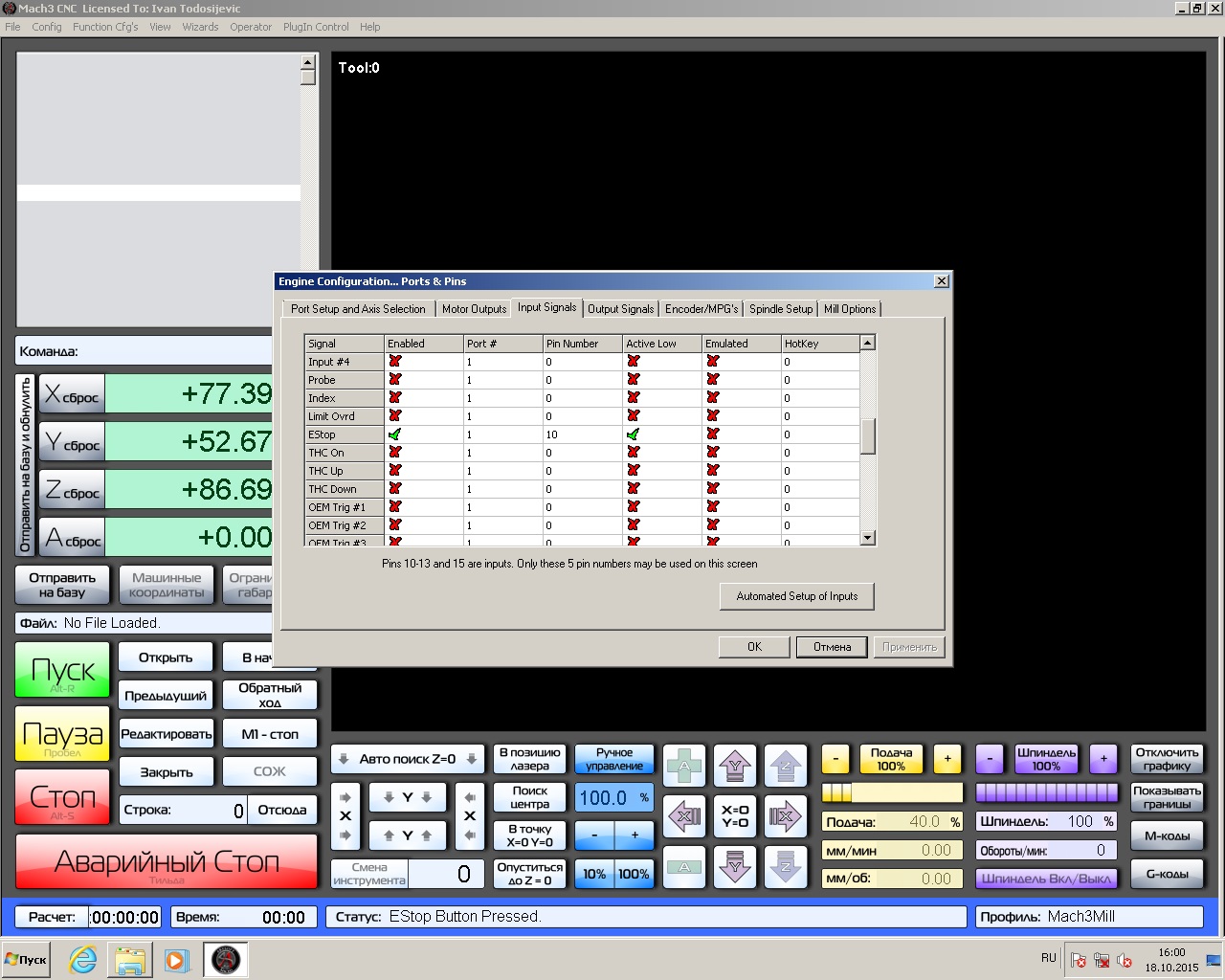This screenshot has width=1225, height=980.
Task: Jog X axis right with arrow icon
Action: (786, 815)
